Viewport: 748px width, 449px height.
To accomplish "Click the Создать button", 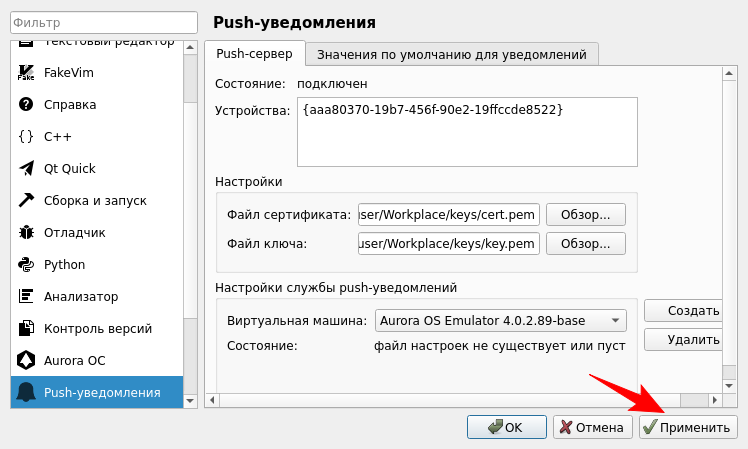I will point(684,311).
